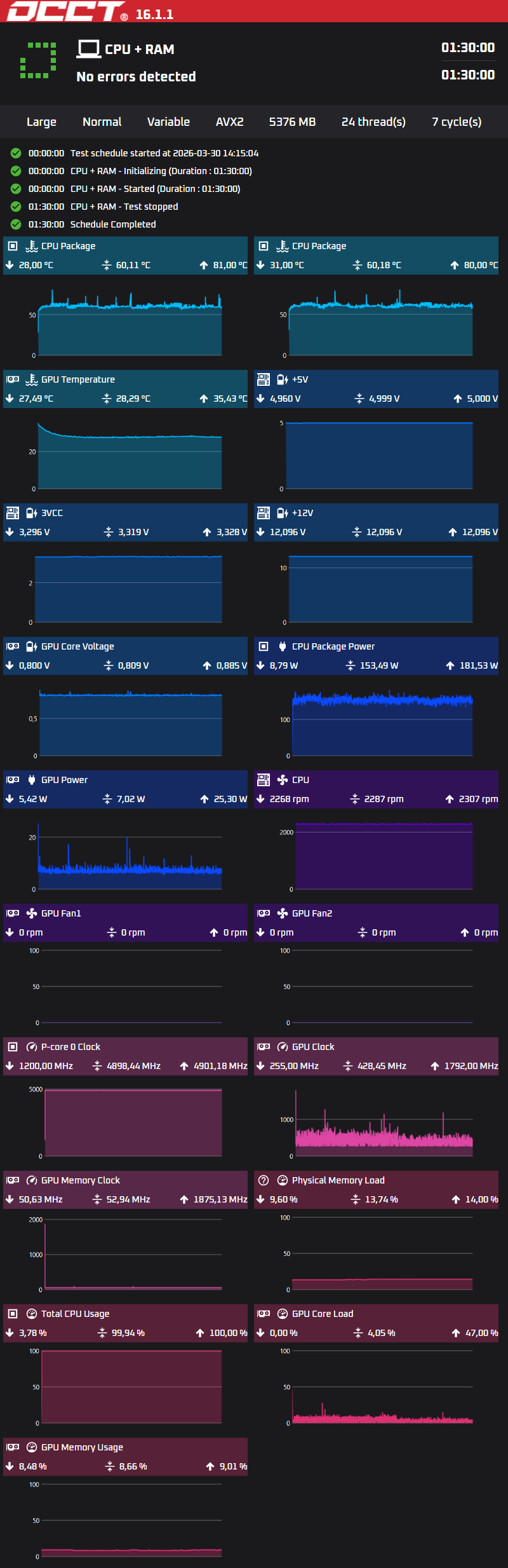Click the 4901,18 MHz maximum clock value
Viewport: 508px width, 1568px height.
(x=220, y=1066)
